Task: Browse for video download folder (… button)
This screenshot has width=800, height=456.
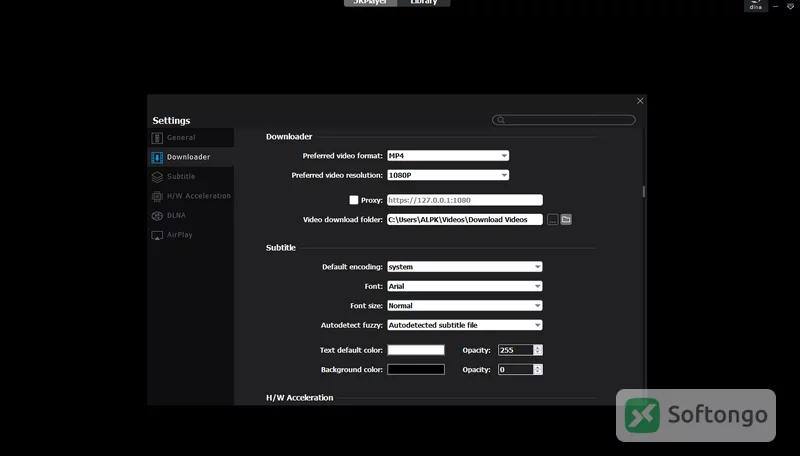Action: click(553, 220)
